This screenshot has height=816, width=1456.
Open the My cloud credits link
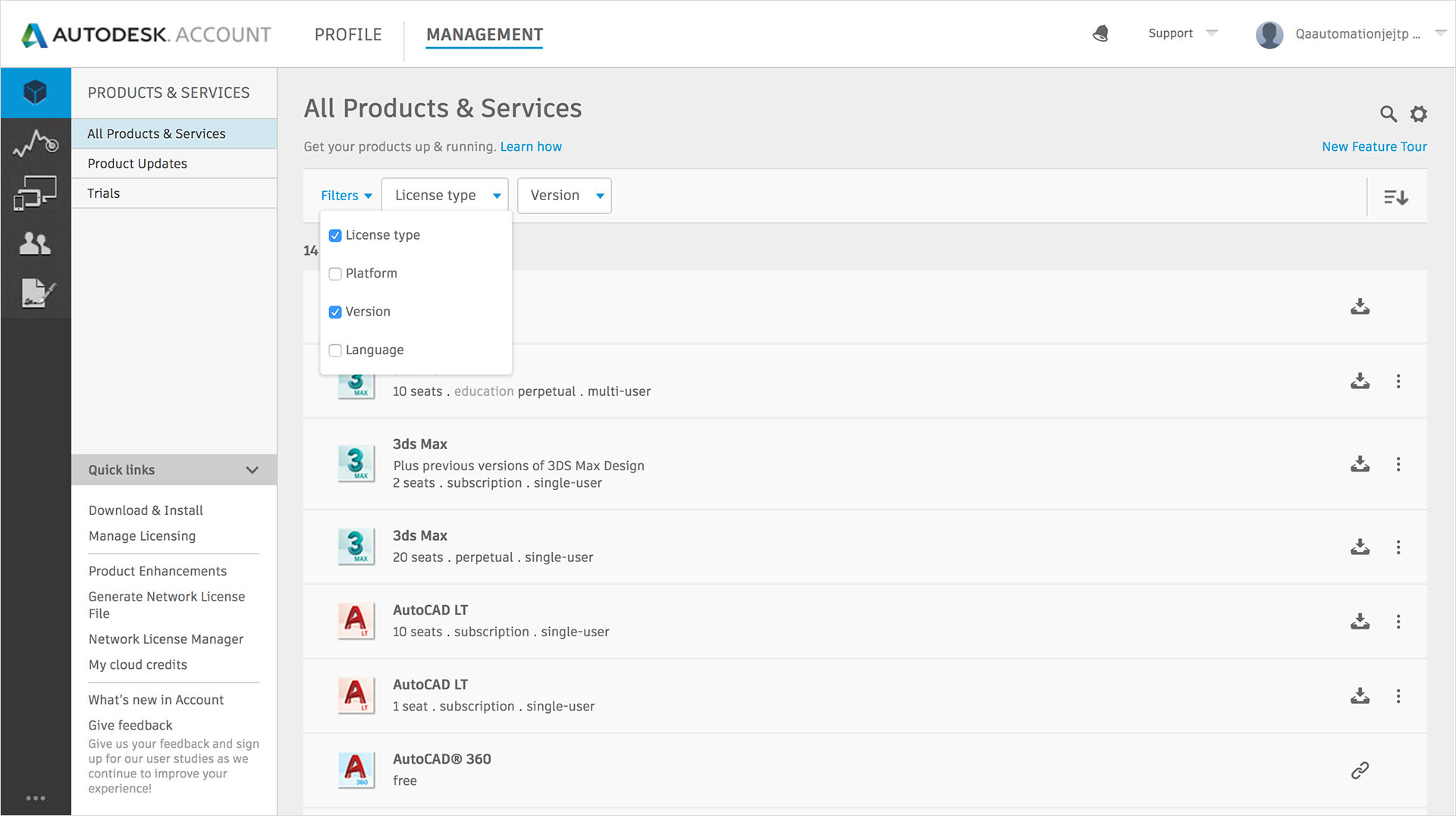click(x=138, y=665)
